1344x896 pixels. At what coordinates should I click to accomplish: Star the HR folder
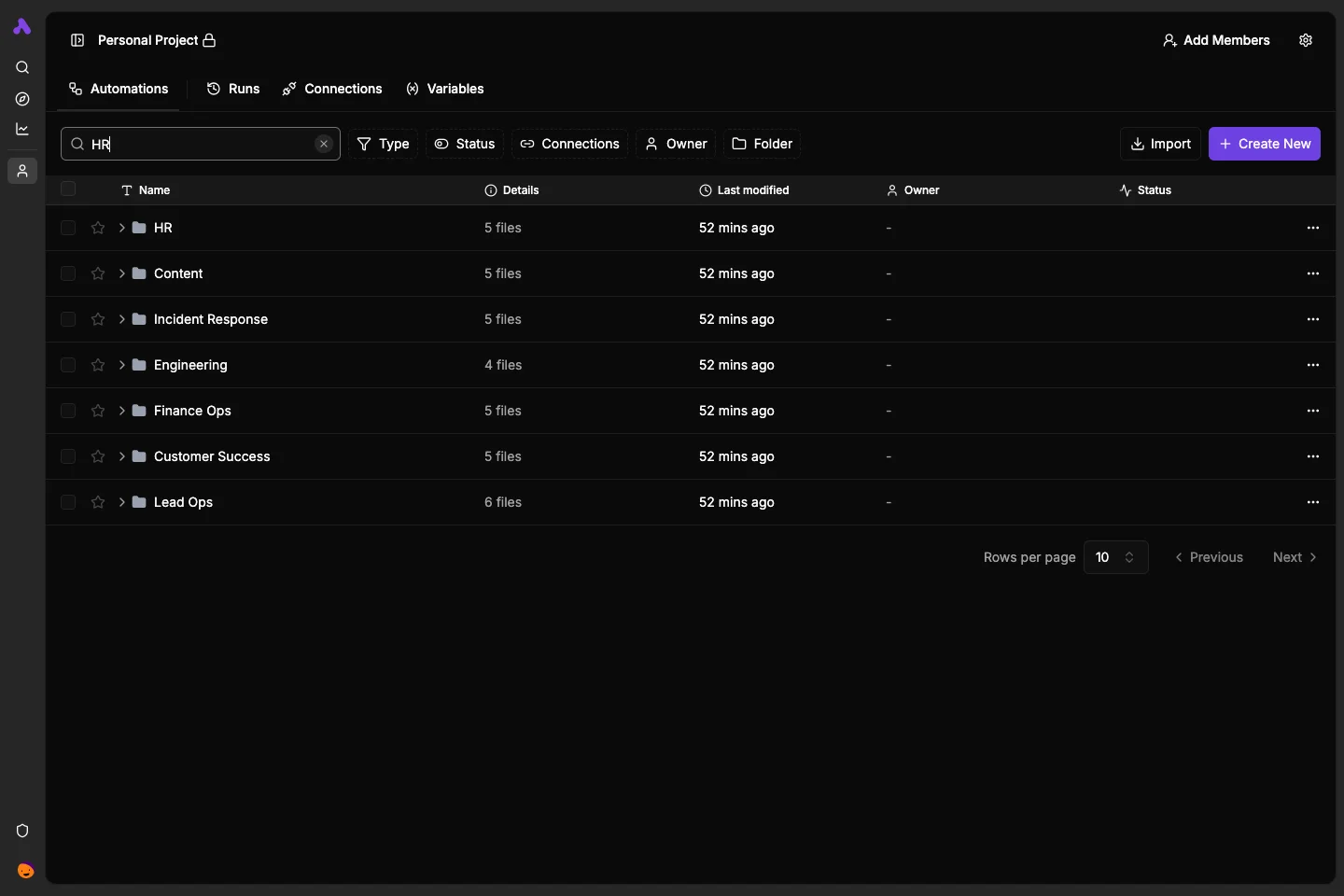tap(98, 228)
